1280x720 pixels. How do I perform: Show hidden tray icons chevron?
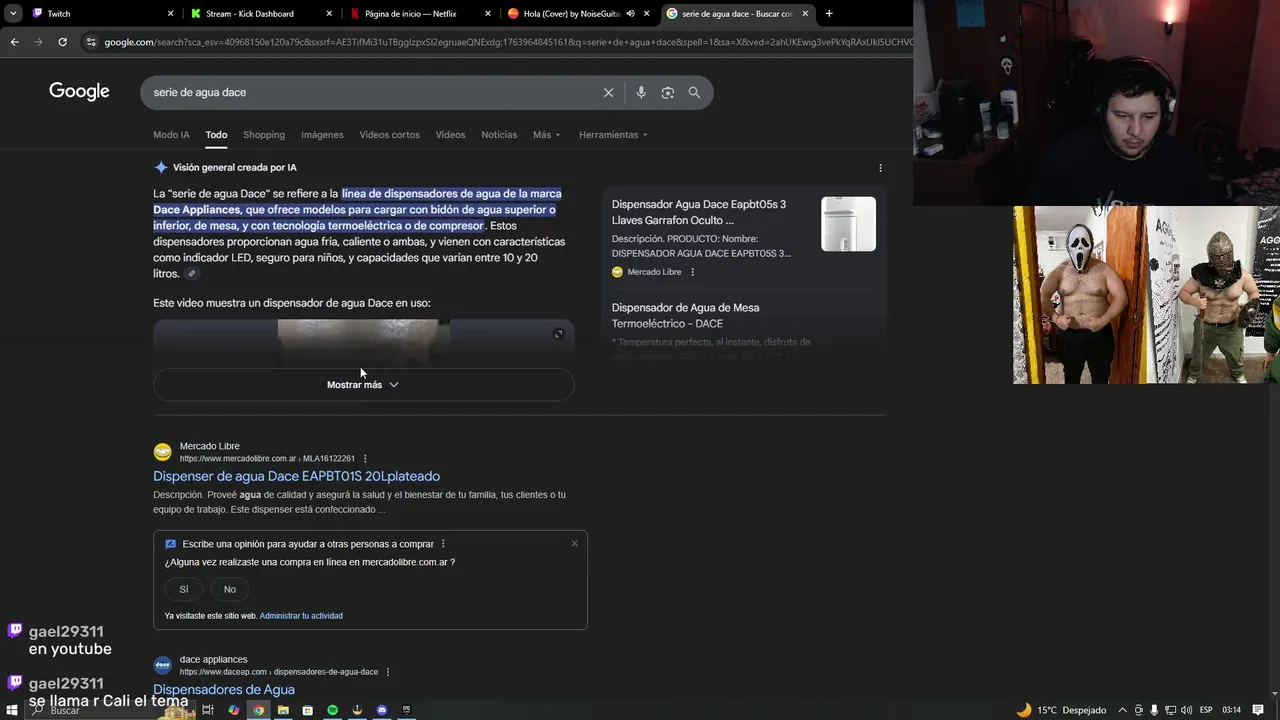coord(1122,710)
